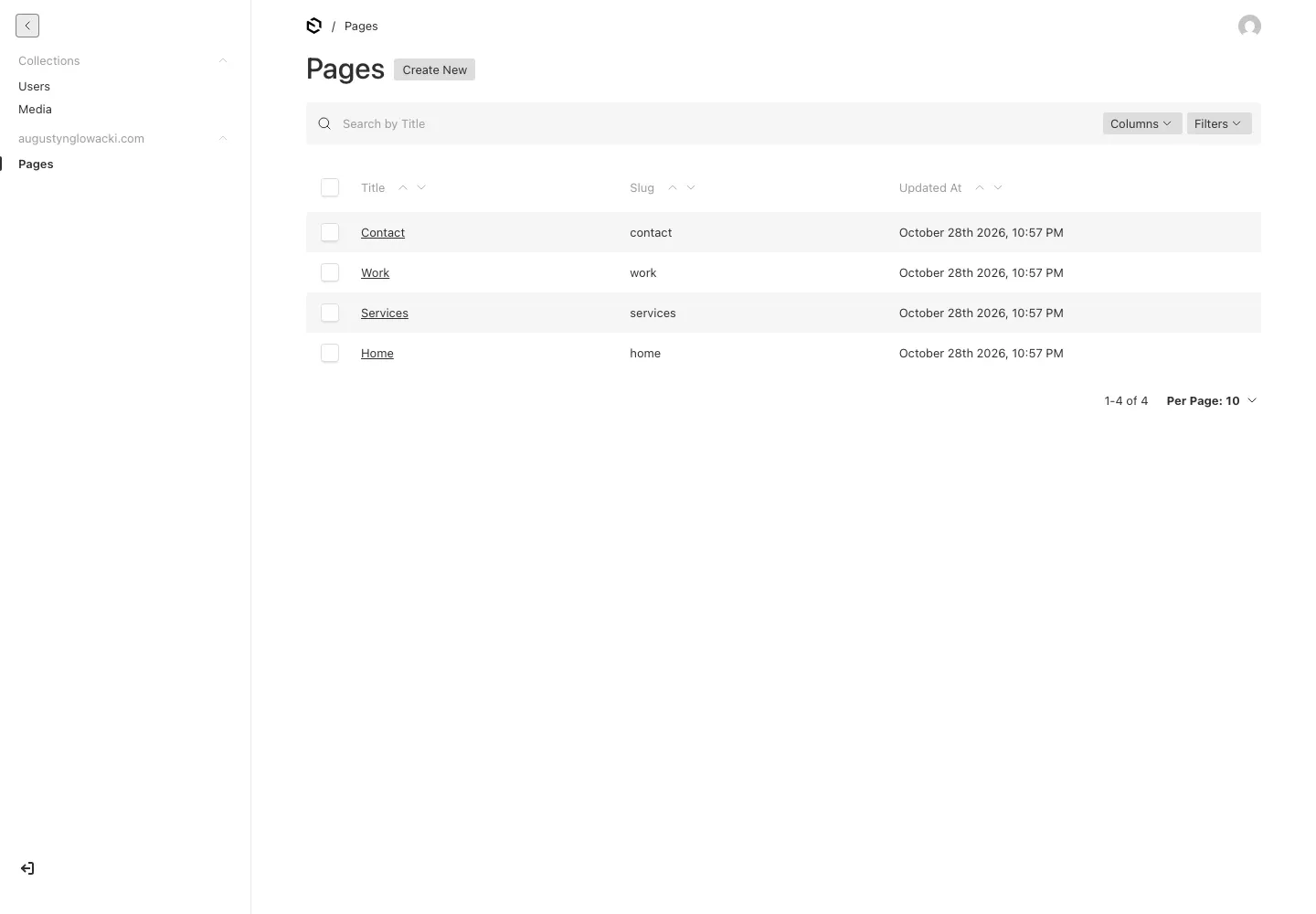Image resolution: width=1316 pixels, height=914 pixels.
Task: Sort Slug column descending
Action: [691, 187]
